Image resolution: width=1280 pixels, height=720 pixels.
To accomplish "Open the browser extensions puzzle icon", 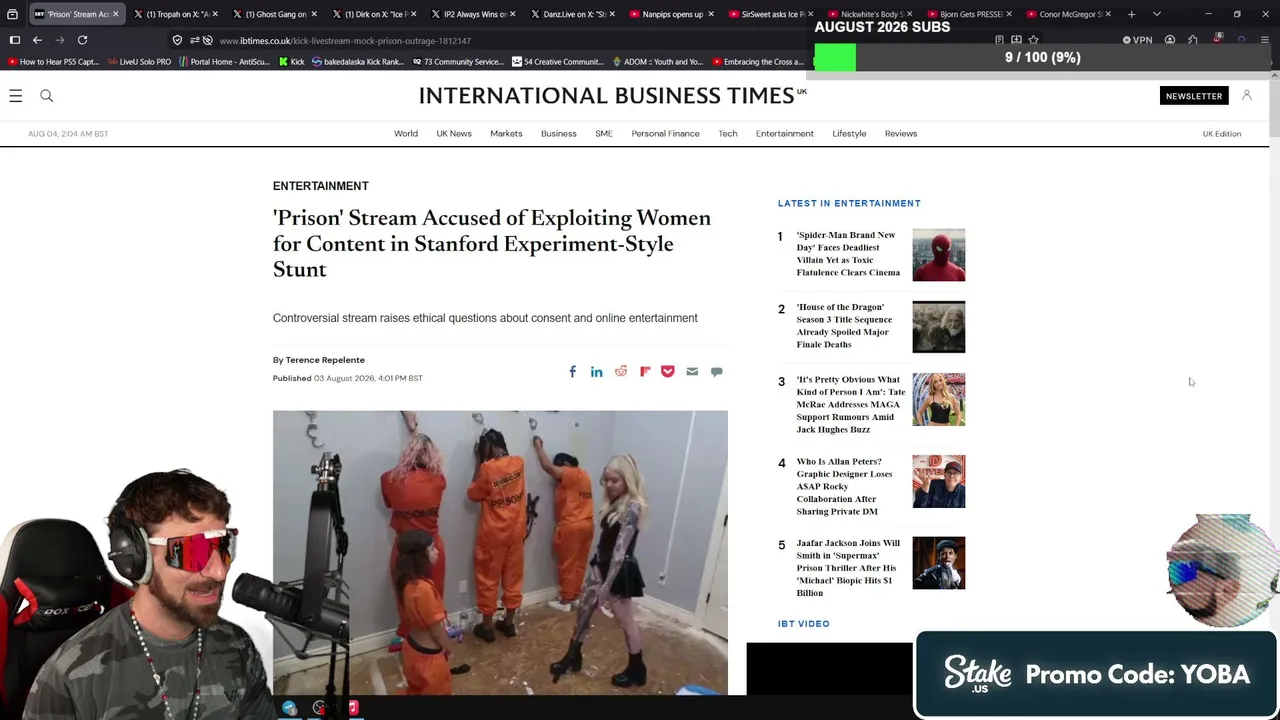I will pos(1192,40).
